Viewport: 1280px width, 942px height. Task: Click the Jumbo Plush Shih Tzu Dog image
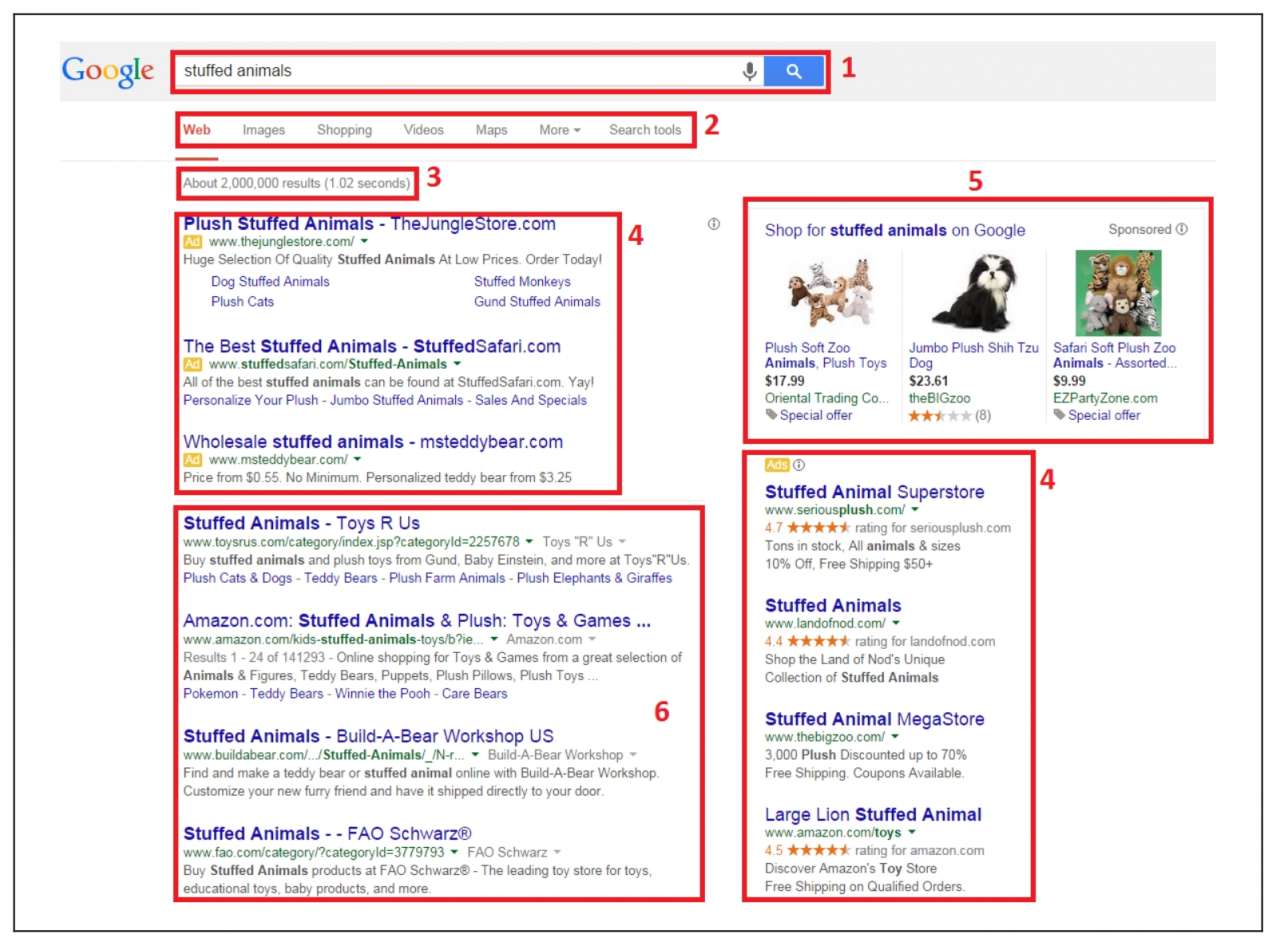tap(974, 292)
